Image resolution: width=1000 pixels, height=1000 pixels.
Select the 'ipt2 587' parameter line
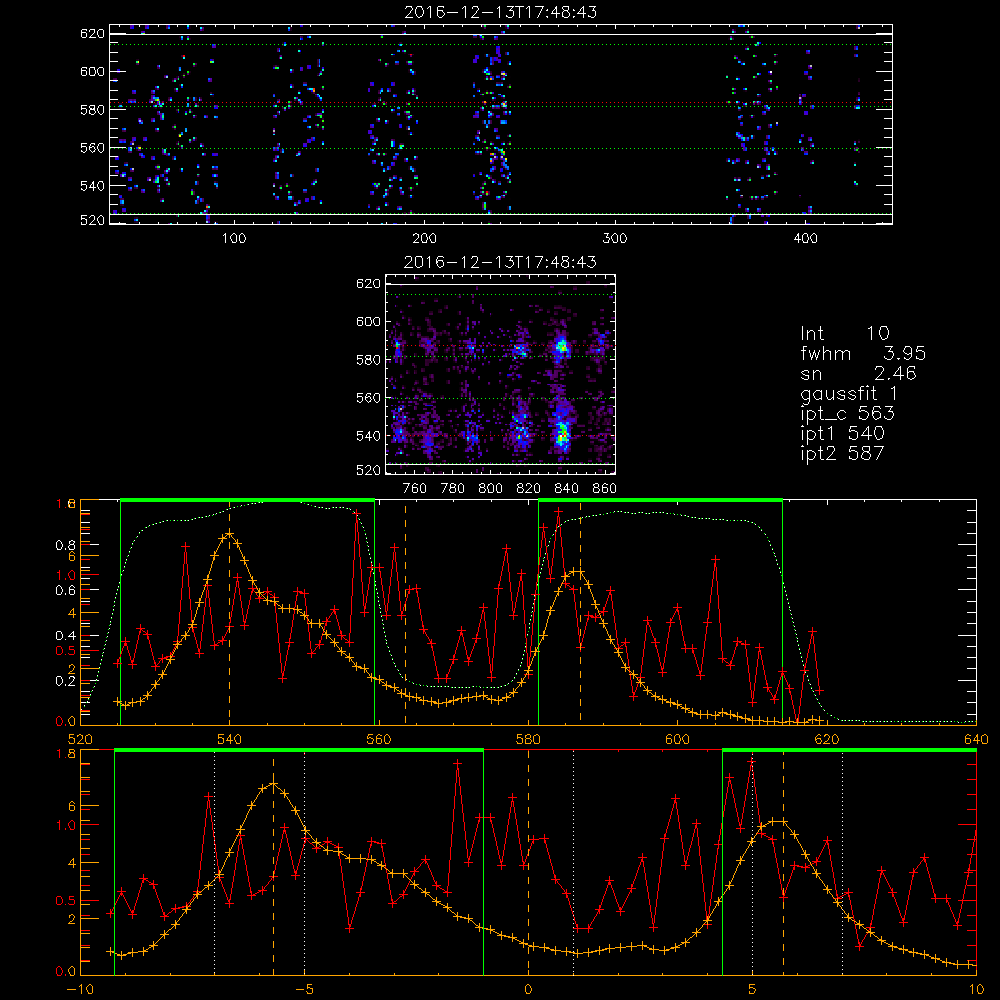842,453
